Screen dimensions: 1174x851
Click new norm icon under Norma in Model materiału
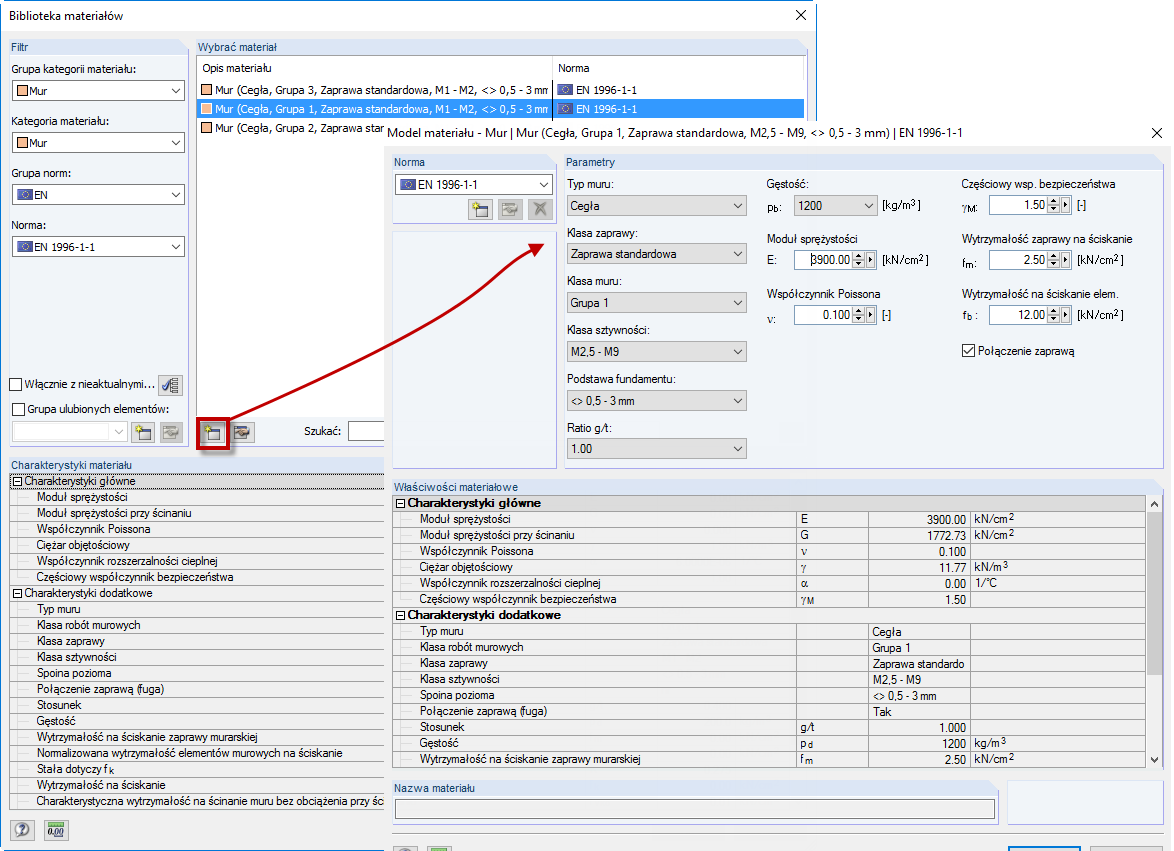click(x=480, y=210)
